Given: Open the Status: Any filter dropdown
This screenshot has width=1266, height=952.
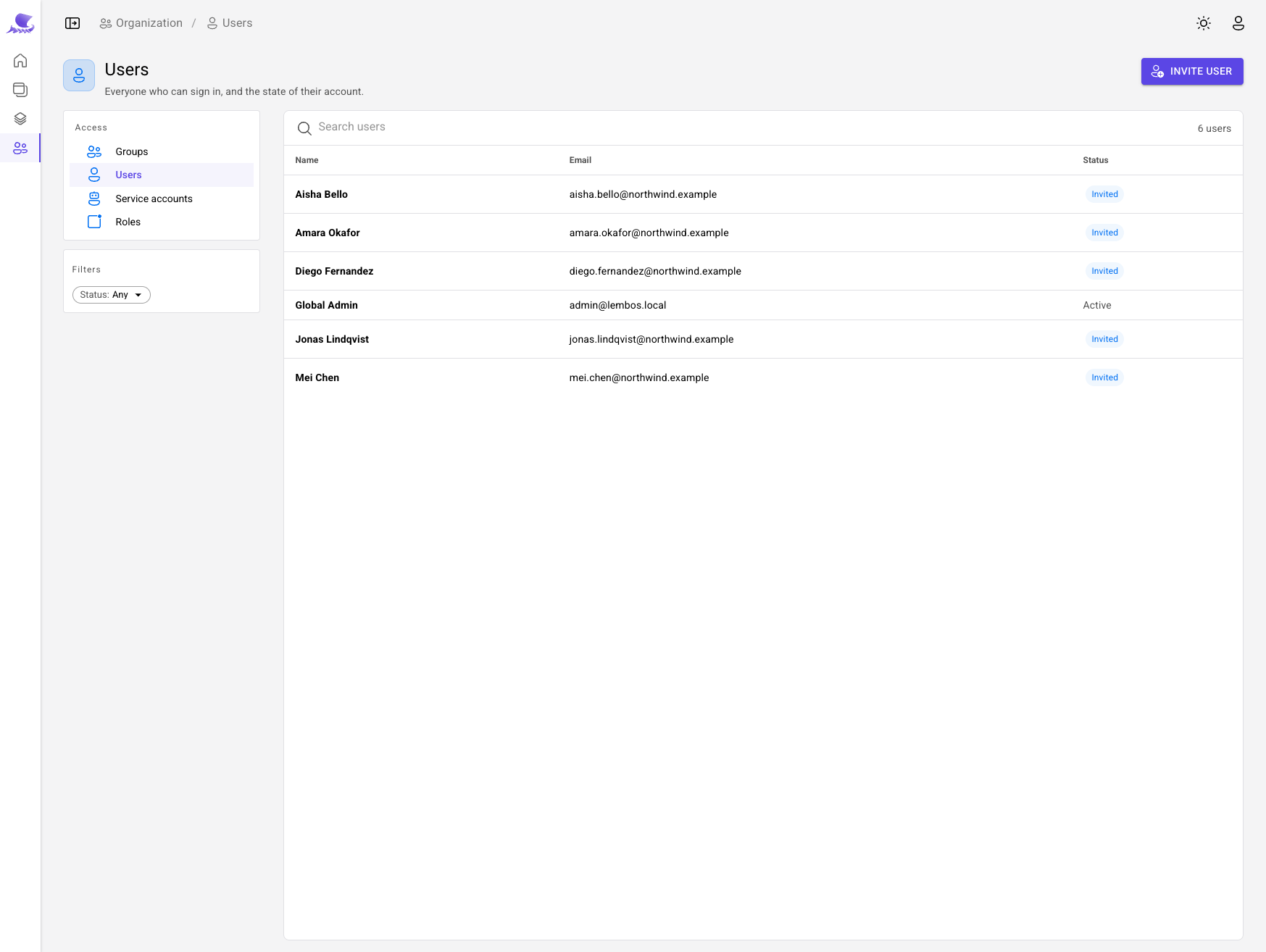Looking at the screenshot, I should pos(112,295).
